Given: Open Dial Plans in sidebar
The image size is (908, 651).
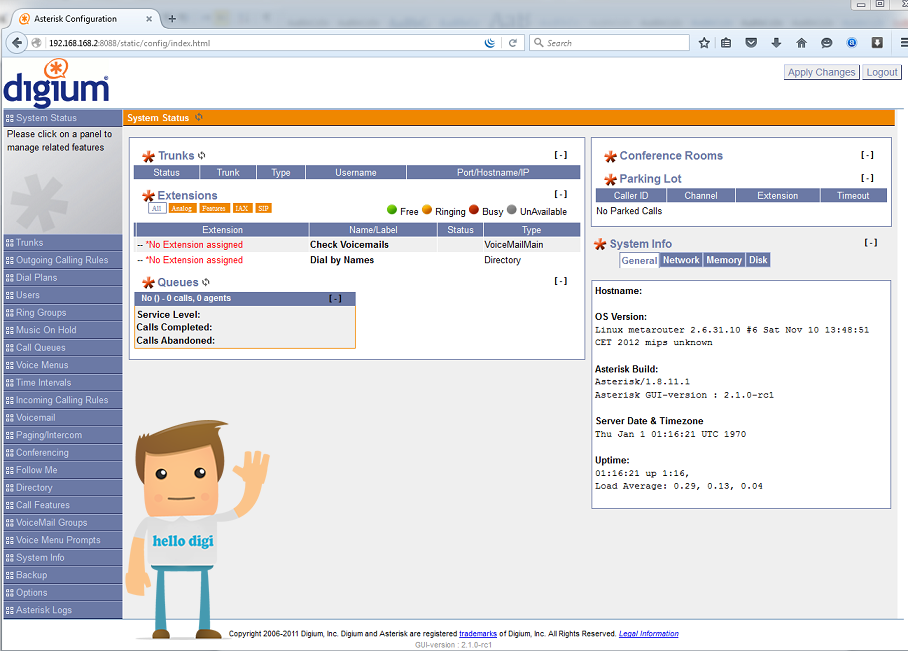Looking at the screenshot, I should tap(63, 277).
